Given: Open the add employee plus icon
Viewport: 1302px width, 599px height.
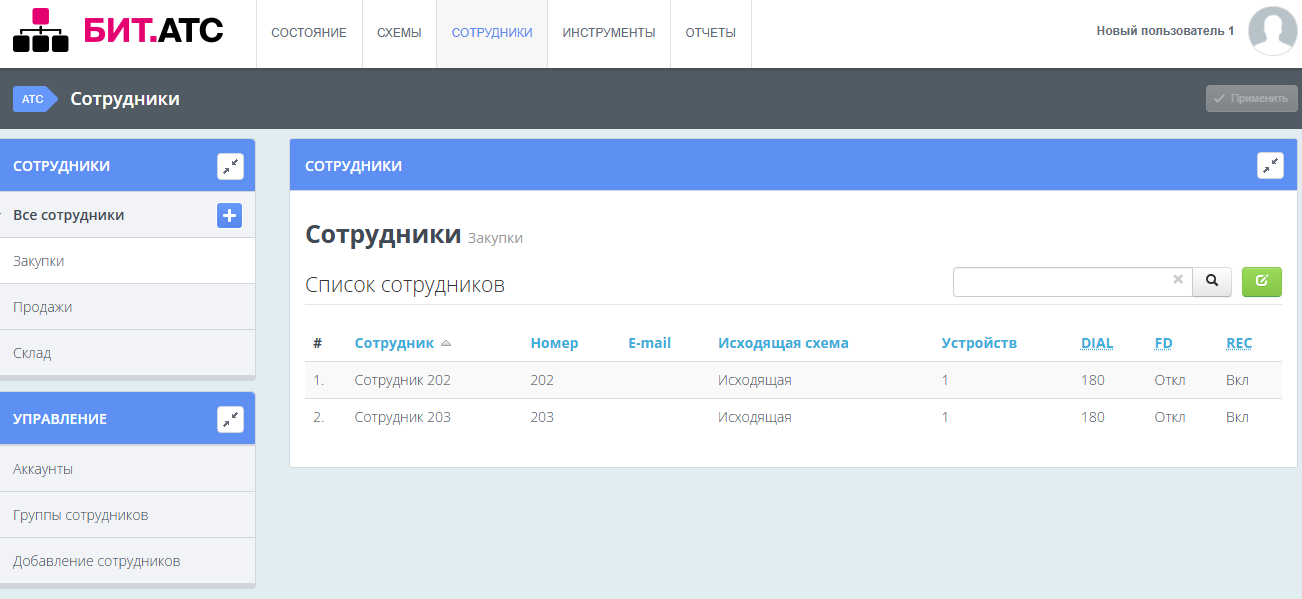Looking at the screenshot, I should coord(229,215).
